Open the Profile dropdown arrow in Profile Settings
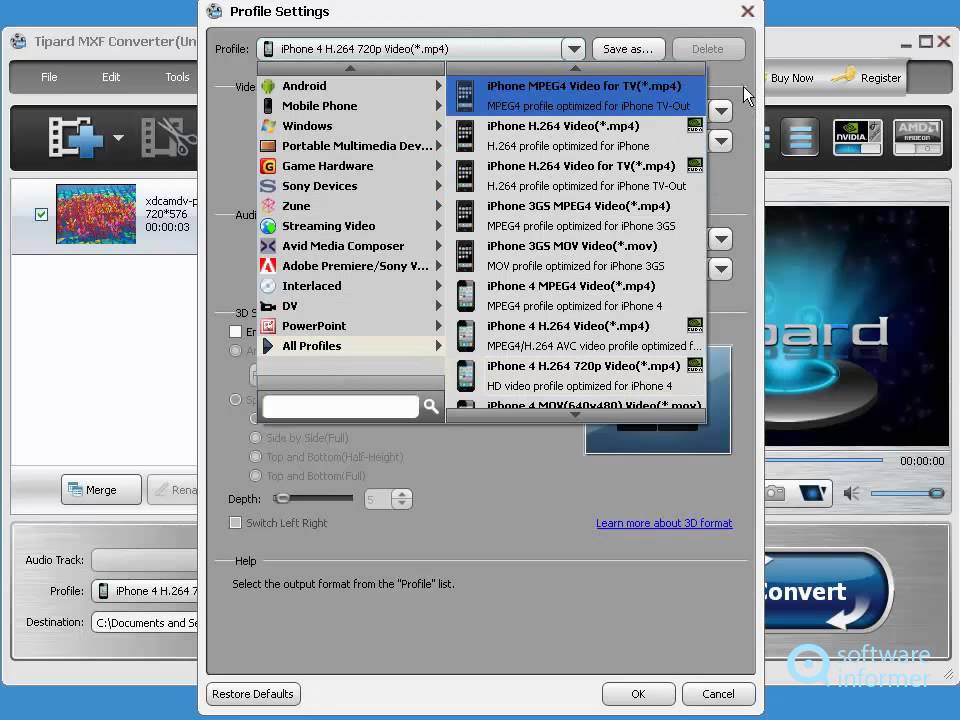960x720 pixels. click(x=574, y=49)
